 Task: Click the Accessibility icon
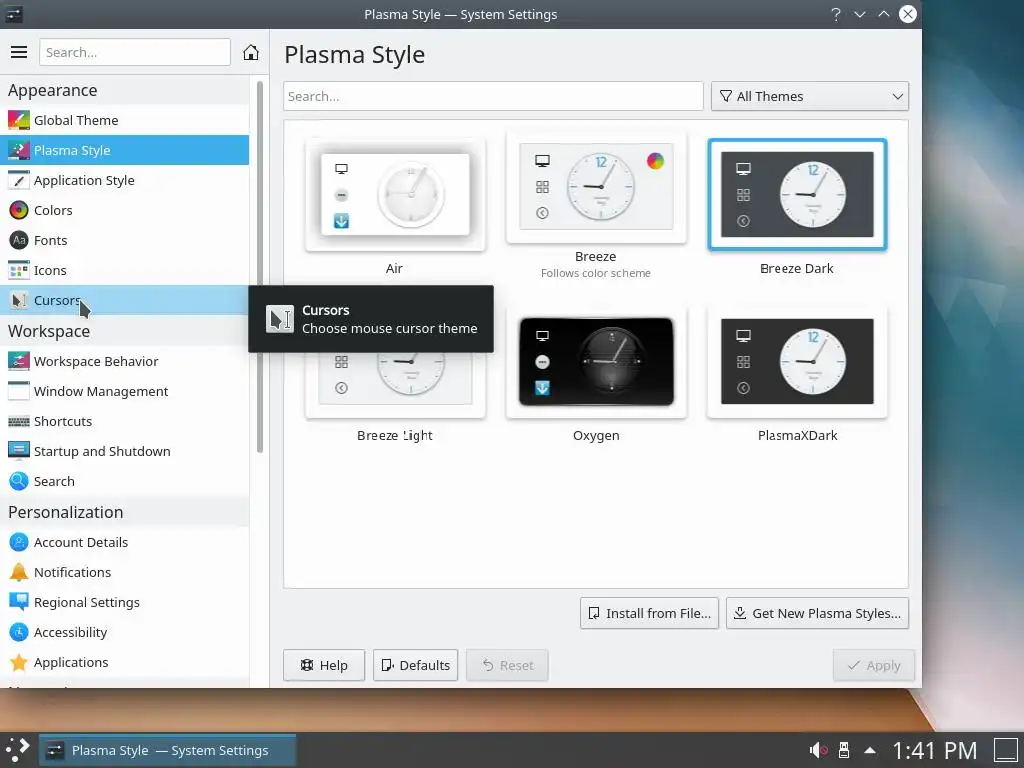click(19, 632)
